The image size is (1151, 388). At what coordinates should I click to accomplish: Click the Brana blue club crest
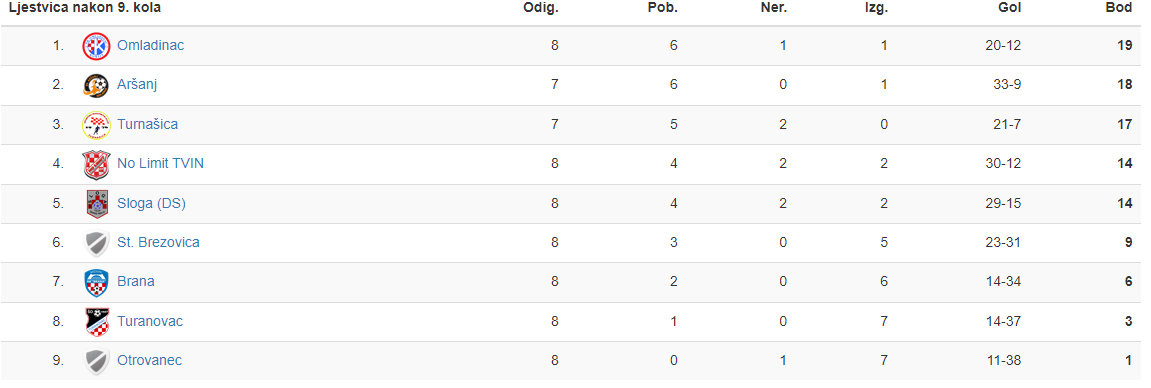(96, 282)
